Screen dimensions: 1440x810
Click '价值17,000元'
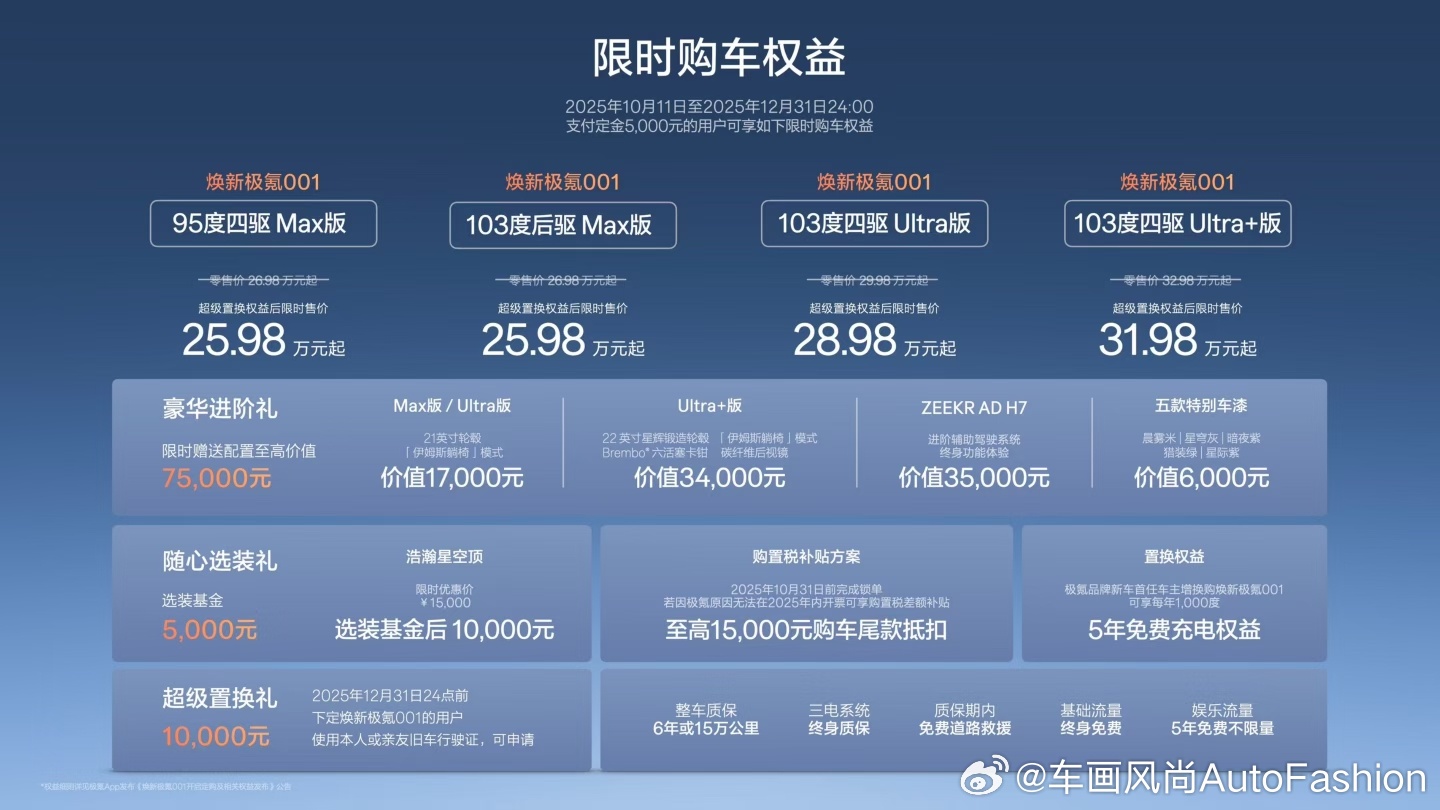click(452, 478)
